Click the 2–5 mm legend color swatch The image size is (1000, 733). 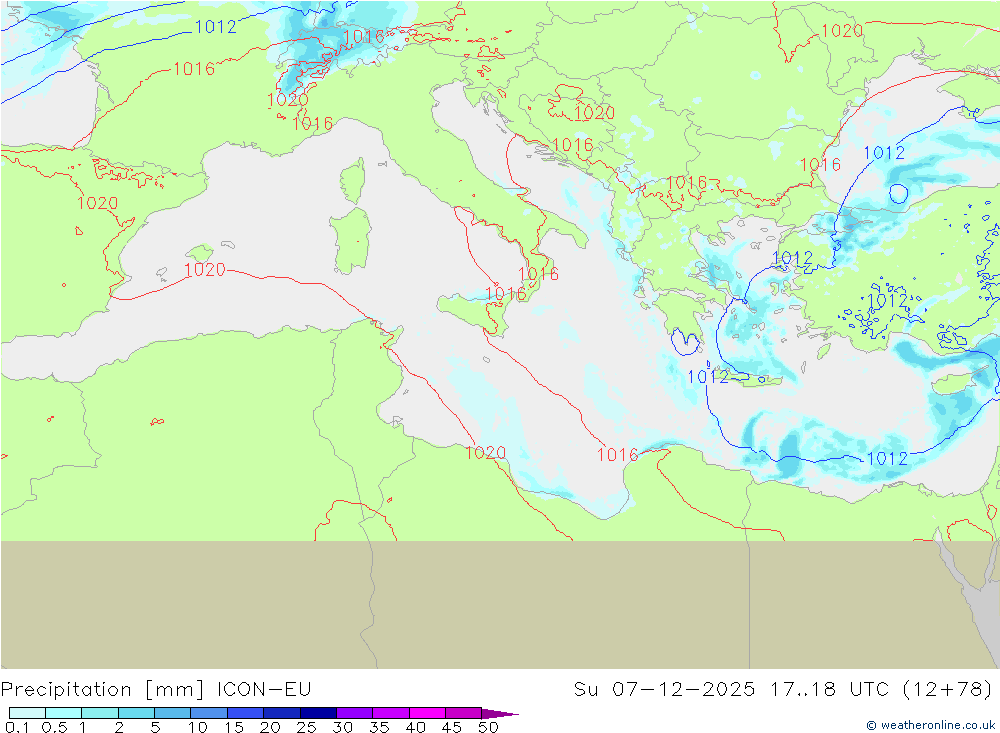click(x=136, y=713)
